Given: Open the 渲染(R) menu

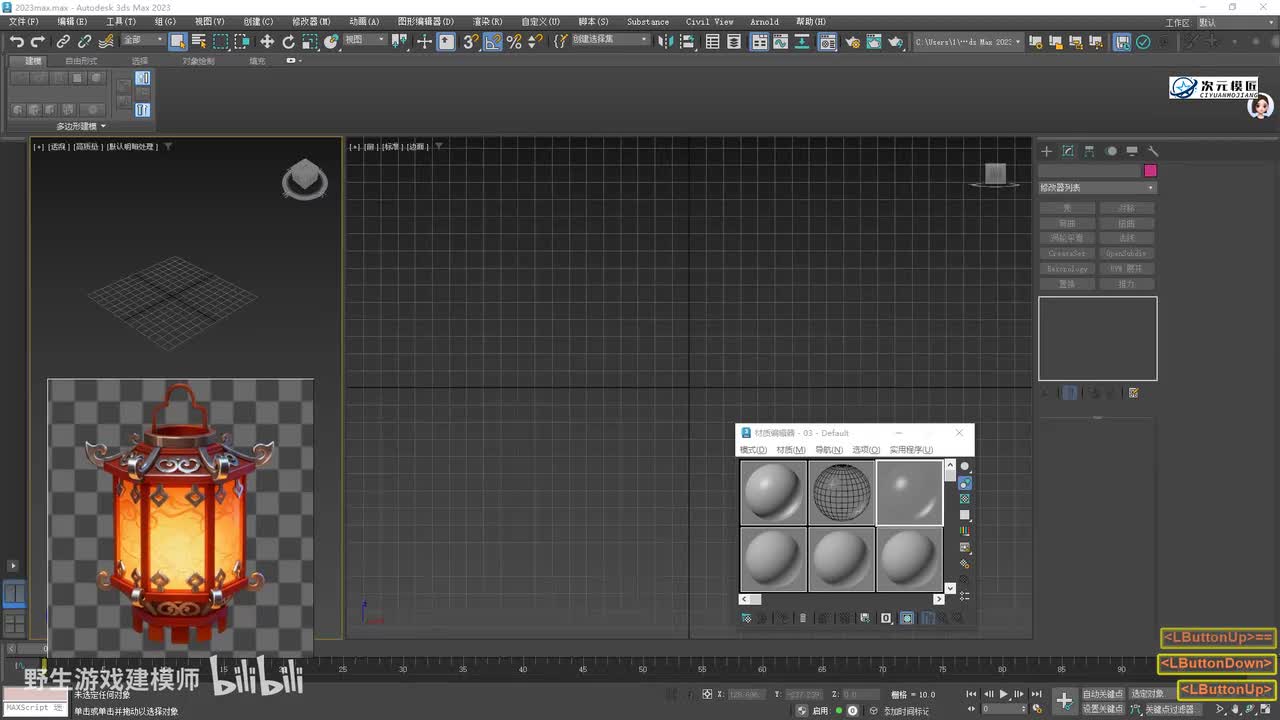Looking at the screenshot, I should (487, 21).
